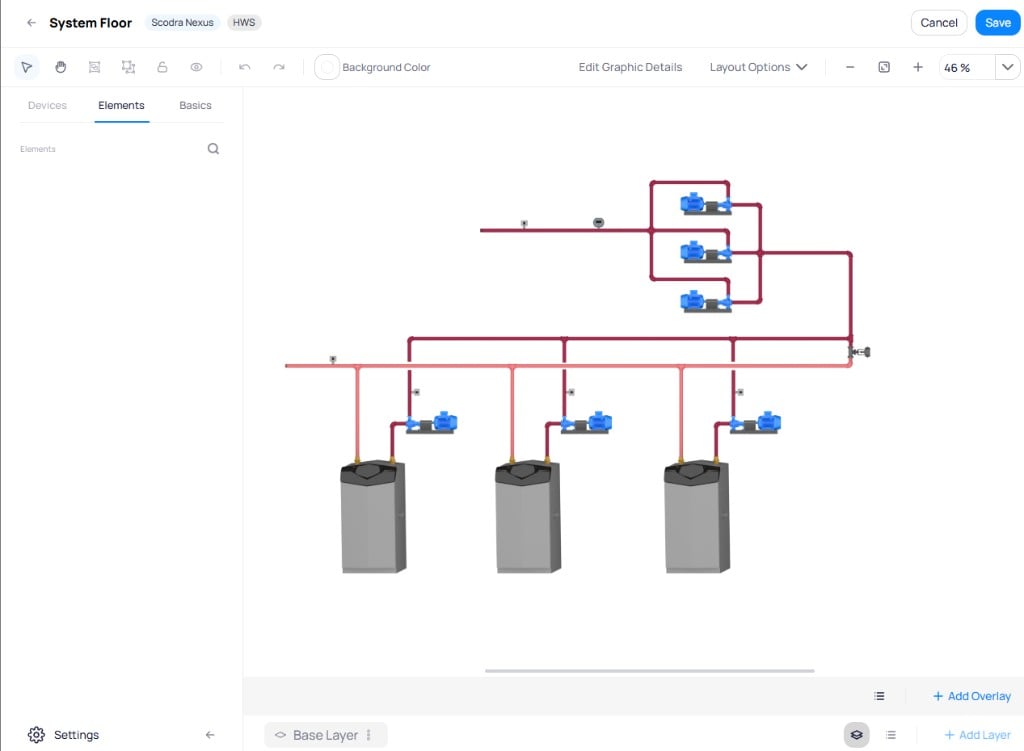Open the Base Layer options dots menu

(x=369, y=735)
